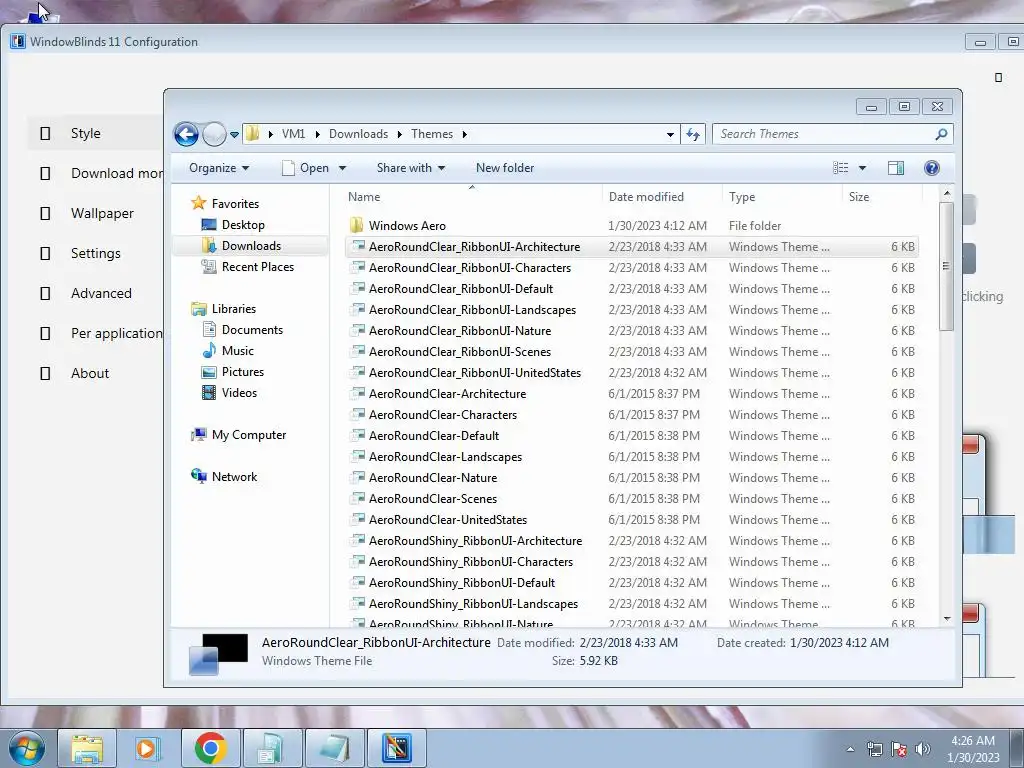
Task: Open the recent locations dropdown arrow
Action: (234, 135)
